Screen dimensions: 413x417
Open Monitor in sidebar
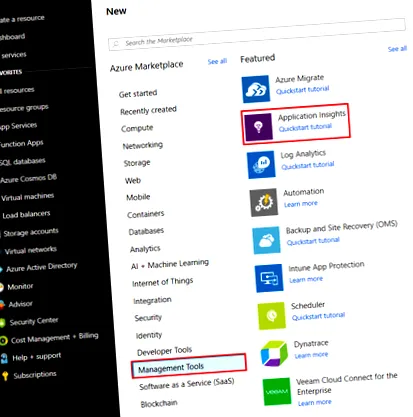(20, 286)
